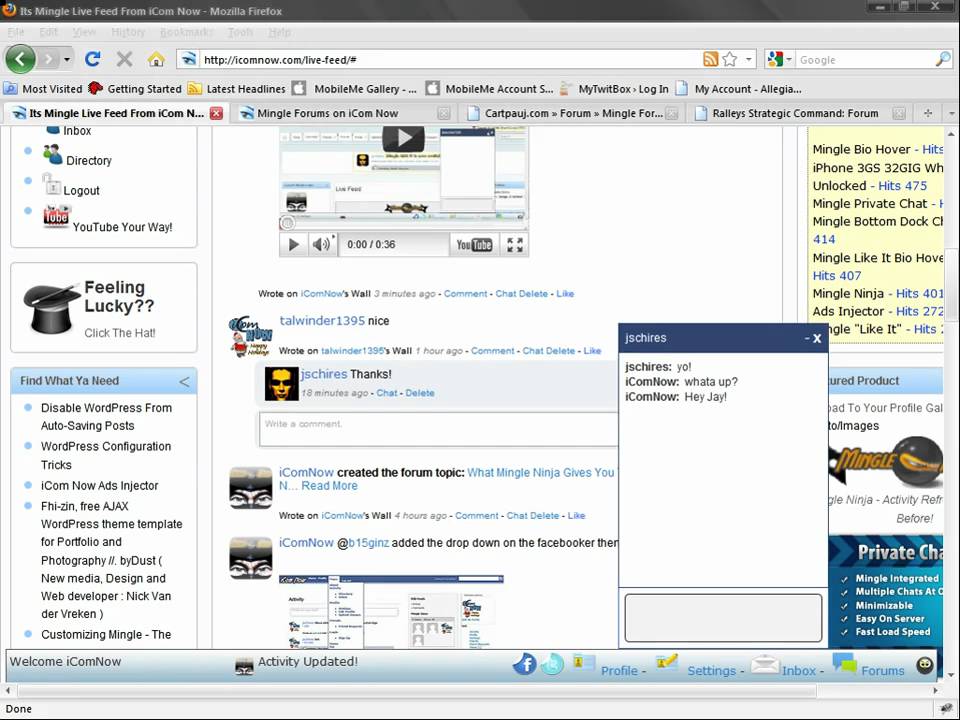Reload the page with Firefox refresh icon
Screen dimensions: 960x720
tap(93, 59)
